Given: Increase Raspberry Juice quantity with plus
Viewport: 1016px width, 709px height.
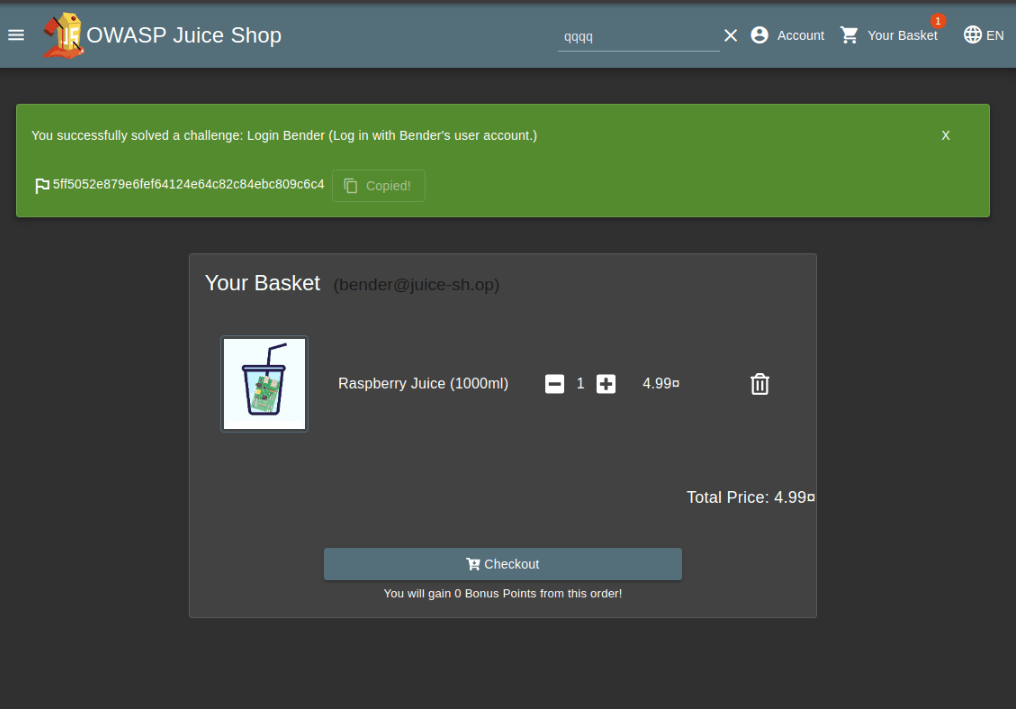Looking at the screenshot, I should tap(606, 384).
